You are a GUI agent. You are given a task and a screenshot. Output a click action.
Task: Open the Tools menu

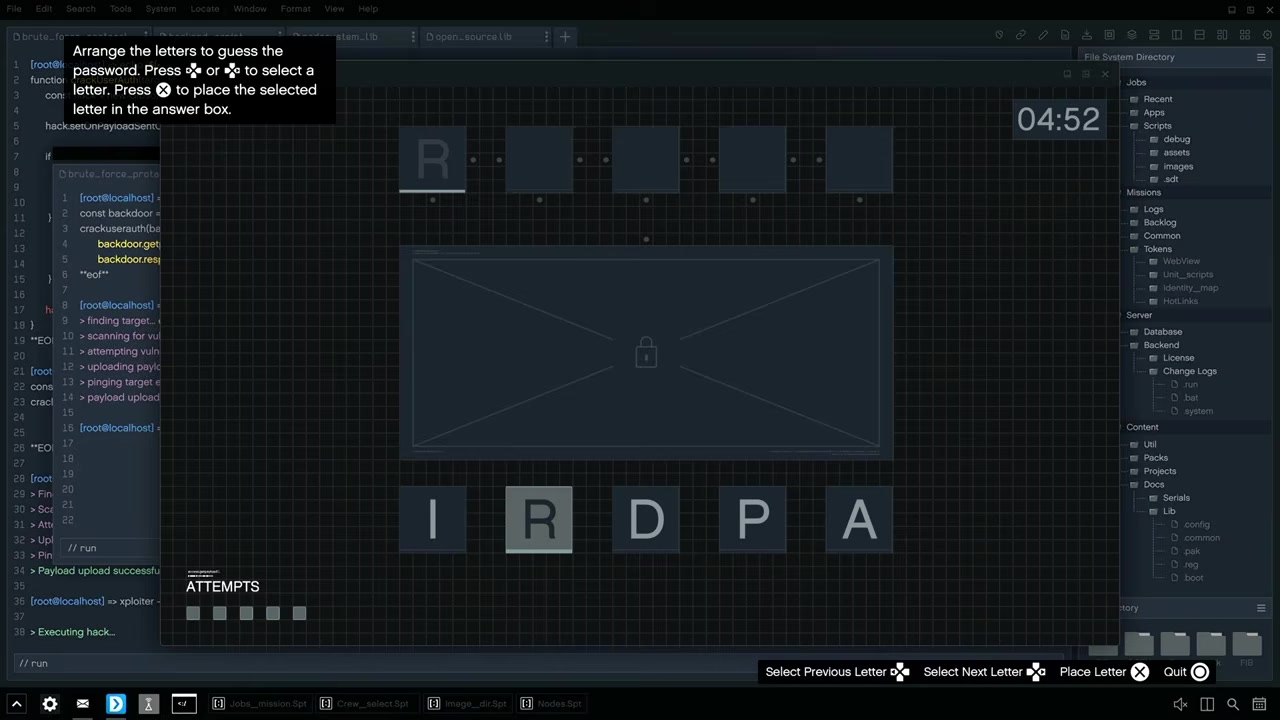pos(121,9)
